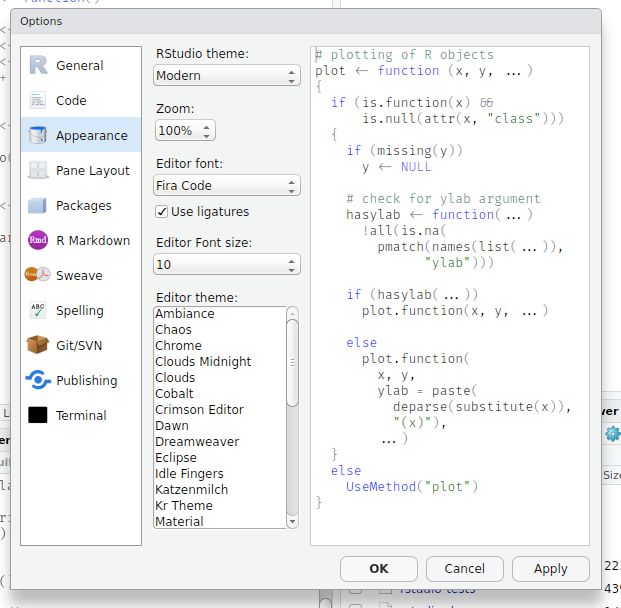The width and height of the screenshot is (621, 608).
Task: Click the Pane Layout grid icon
Action: [x=38, y=170]
